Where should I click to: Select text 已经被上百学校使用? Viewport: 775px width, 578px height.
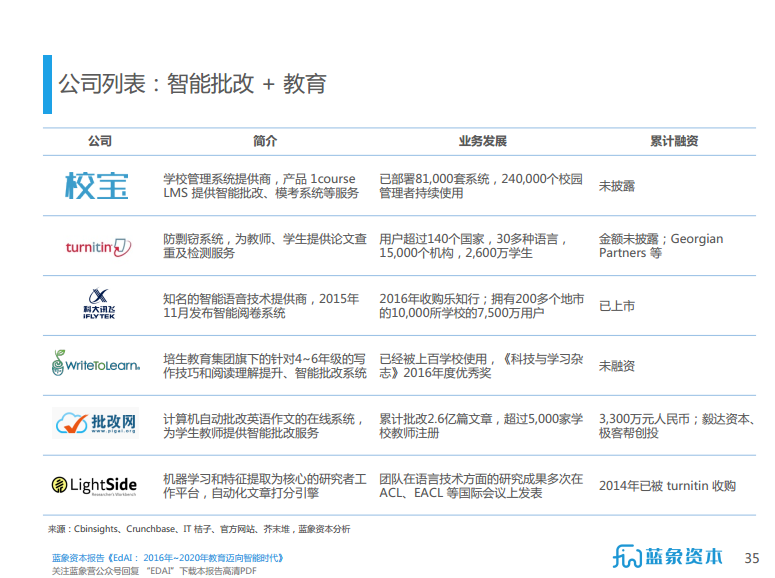(433, 359)
